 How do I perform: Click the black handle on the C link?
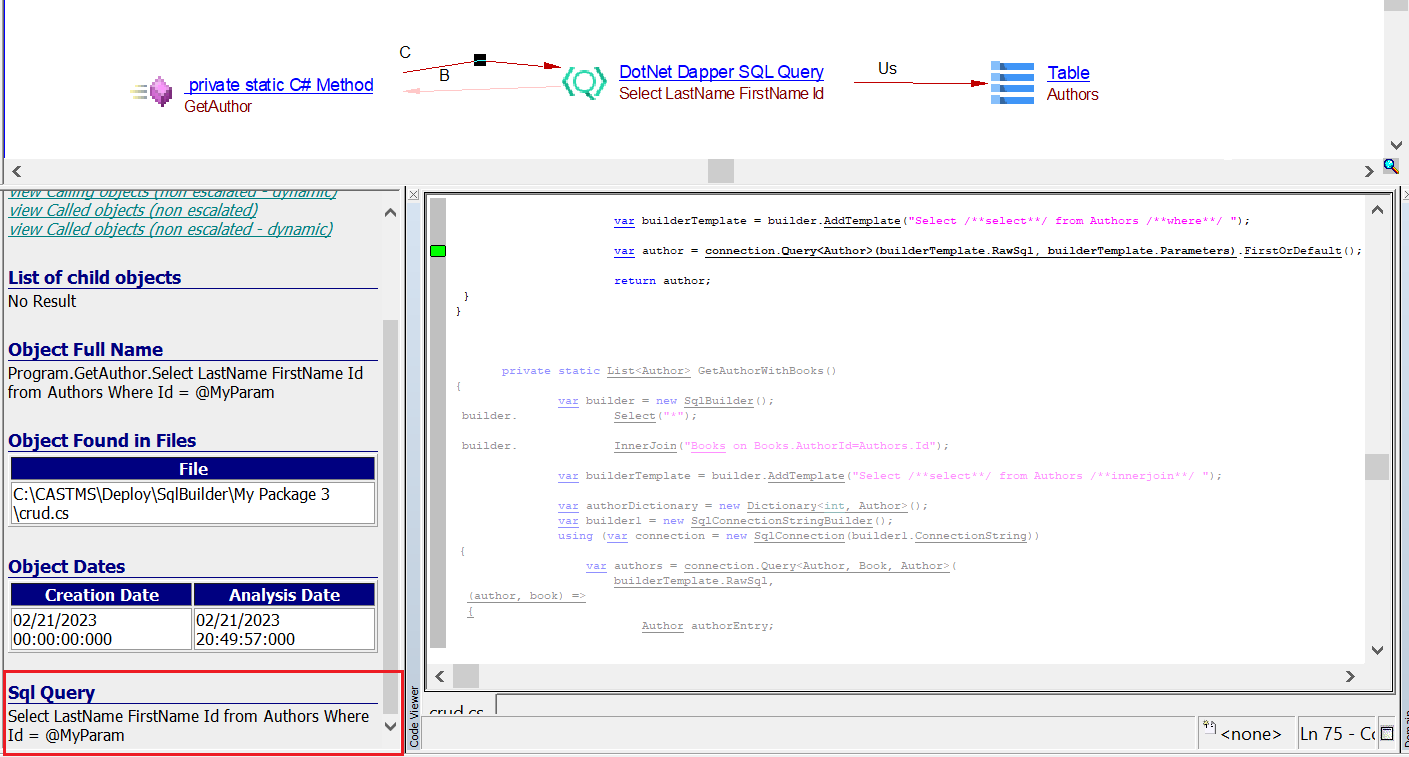click(x=480, y=60)
